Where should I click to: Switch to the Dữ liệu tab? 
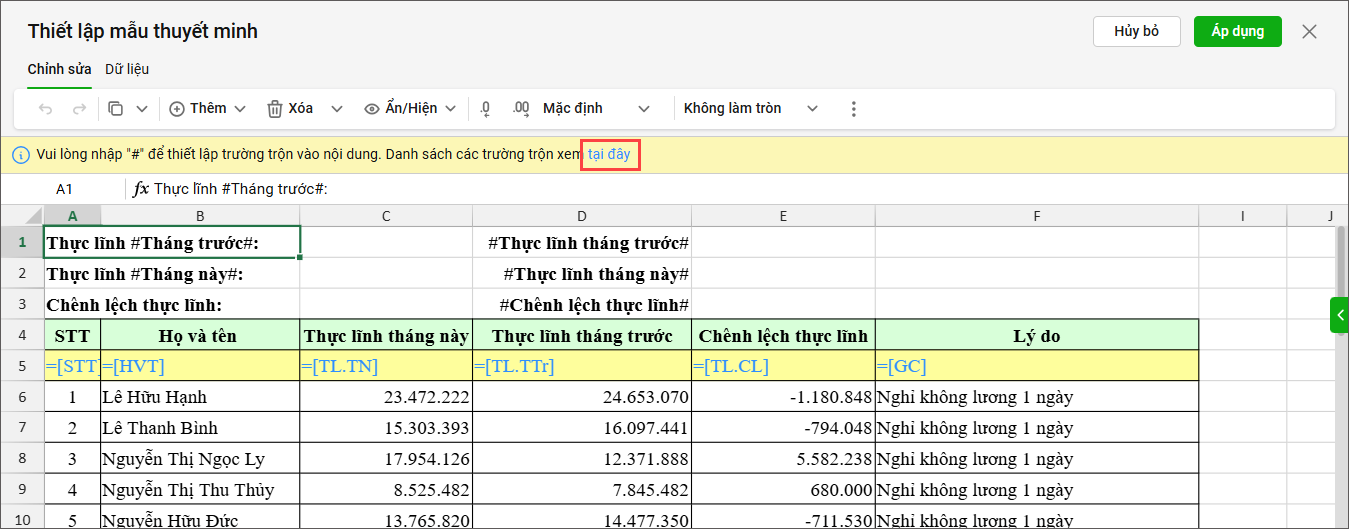(127, 69)
